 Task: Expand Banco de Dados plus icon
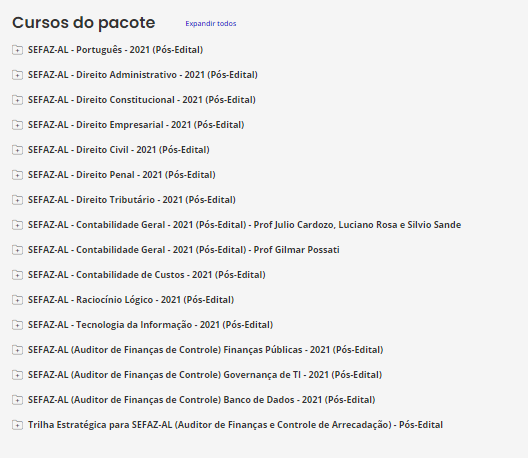17,400
